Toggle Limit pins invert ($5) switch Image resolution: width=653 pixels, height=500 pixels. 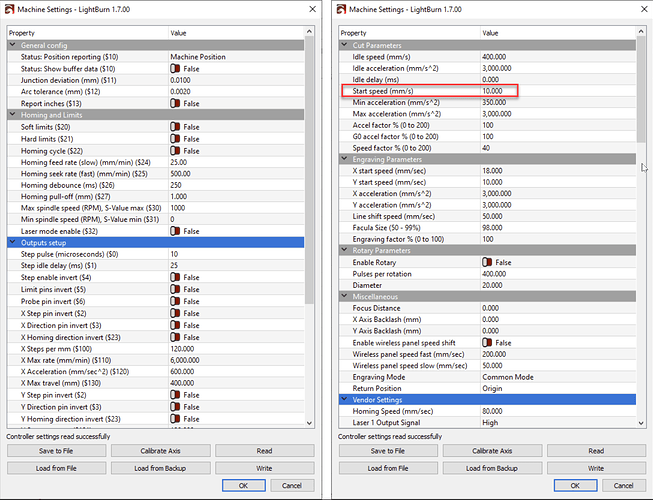tap(175, 289)
